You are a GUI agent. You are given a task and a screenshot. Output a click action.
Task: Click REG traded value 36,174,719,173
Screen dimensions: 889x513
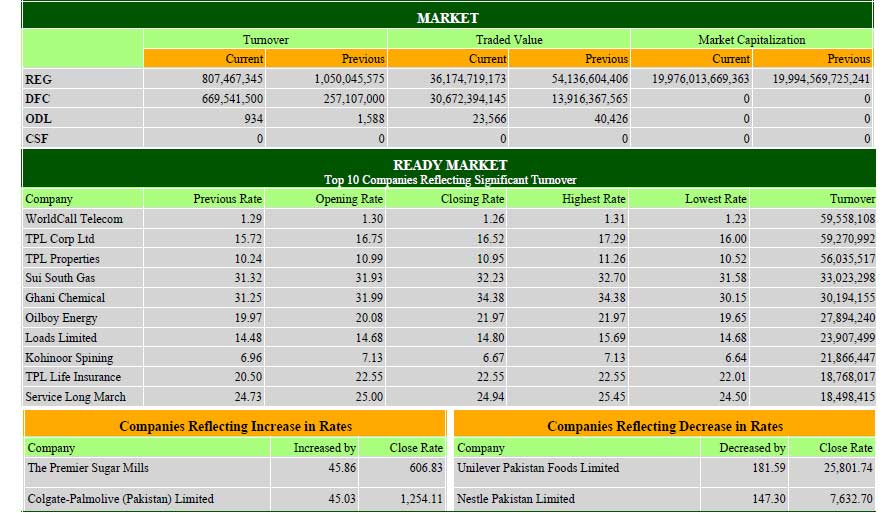[x=468, y=79]
